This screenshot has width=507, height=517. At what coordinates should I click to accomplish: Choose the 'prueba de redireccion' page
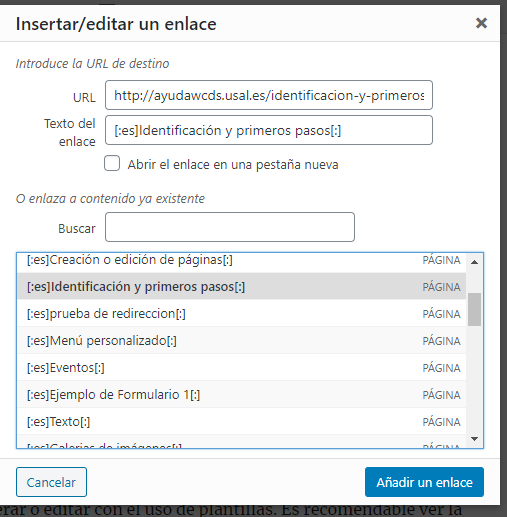pyautogui.click(x=242, y=313)
